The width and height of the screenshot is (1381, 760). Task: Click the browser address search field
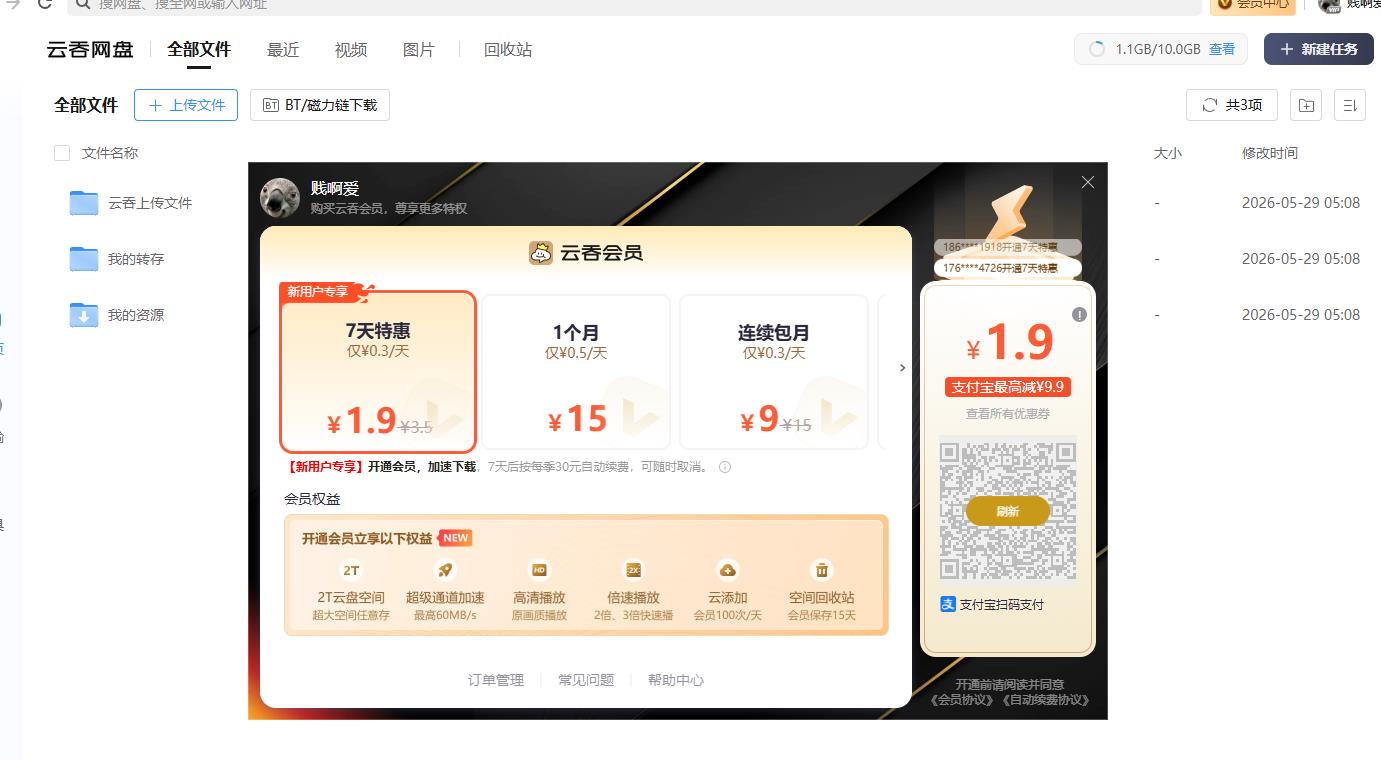634,5
